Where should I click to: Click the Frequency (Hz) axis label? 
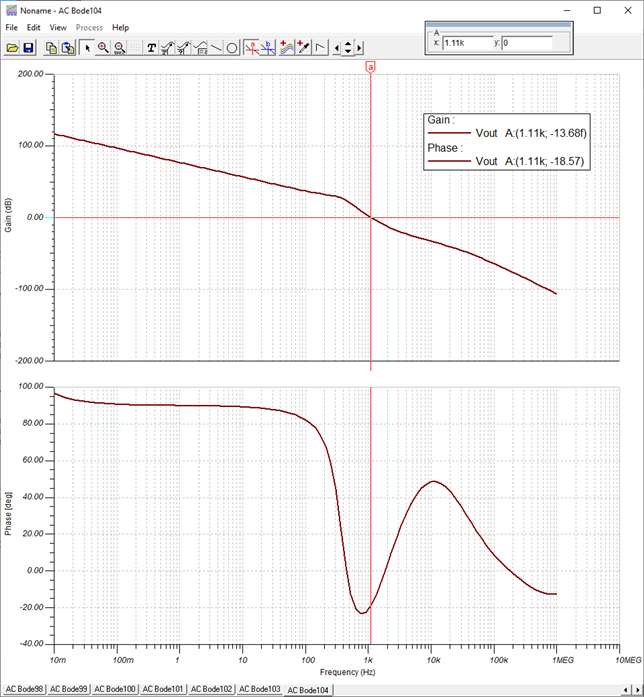point(348,672)
